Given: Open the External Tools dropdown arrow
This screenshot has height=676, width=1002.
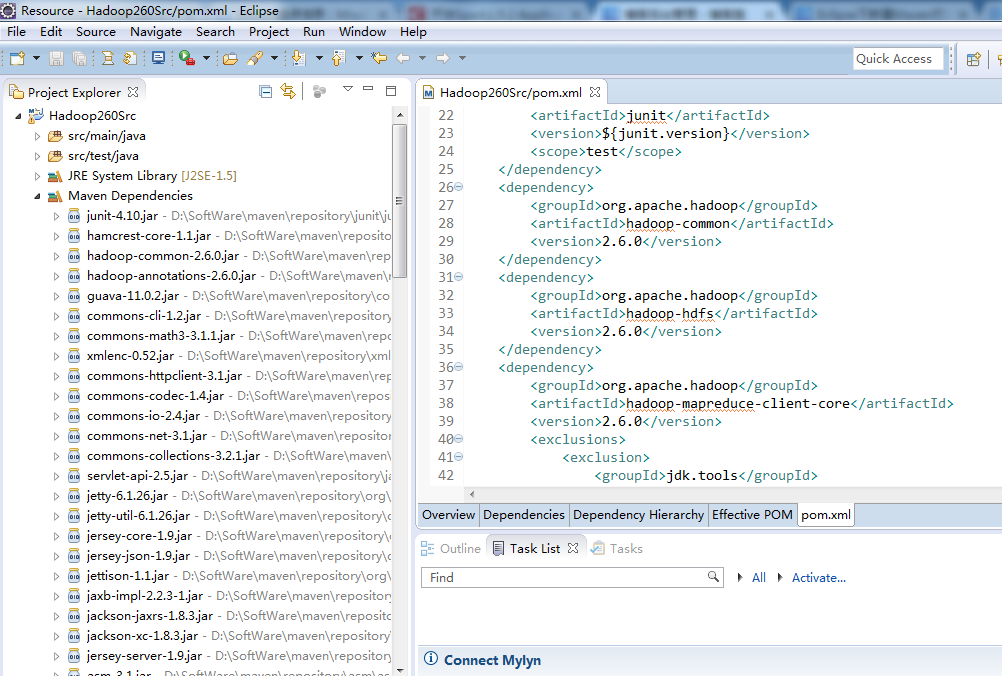Looking at the screenshot, I should [206, 58].
